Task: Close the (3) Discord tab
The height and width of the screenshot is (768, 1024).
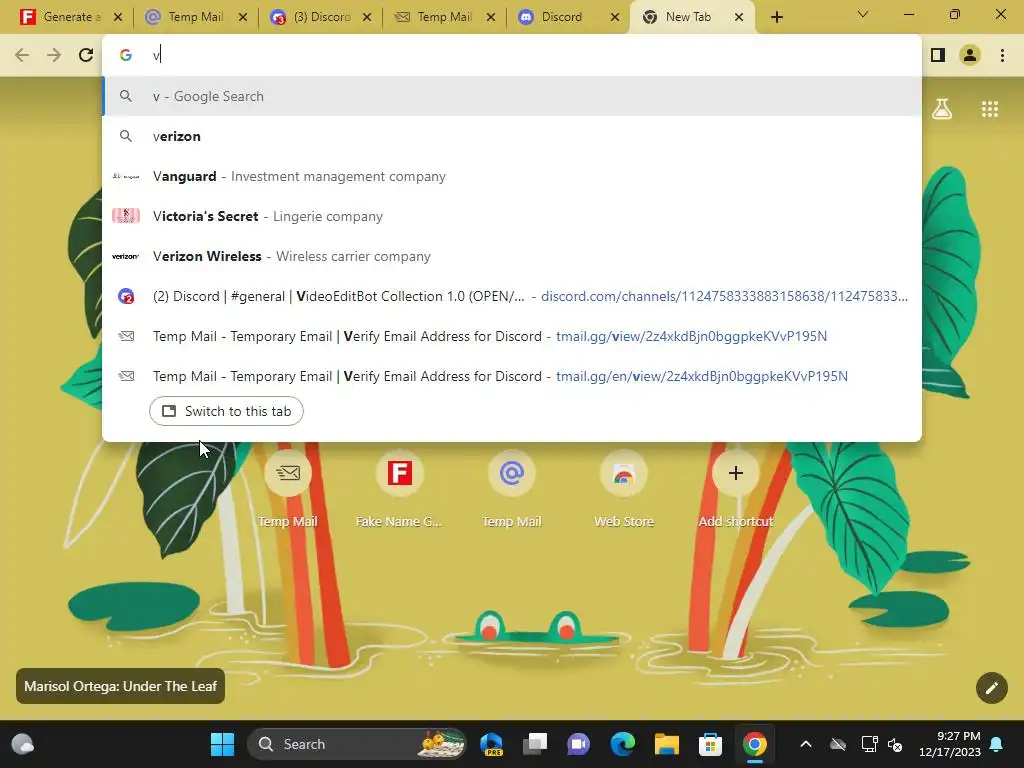Action: pyautogui.click(x=367, y=17)
